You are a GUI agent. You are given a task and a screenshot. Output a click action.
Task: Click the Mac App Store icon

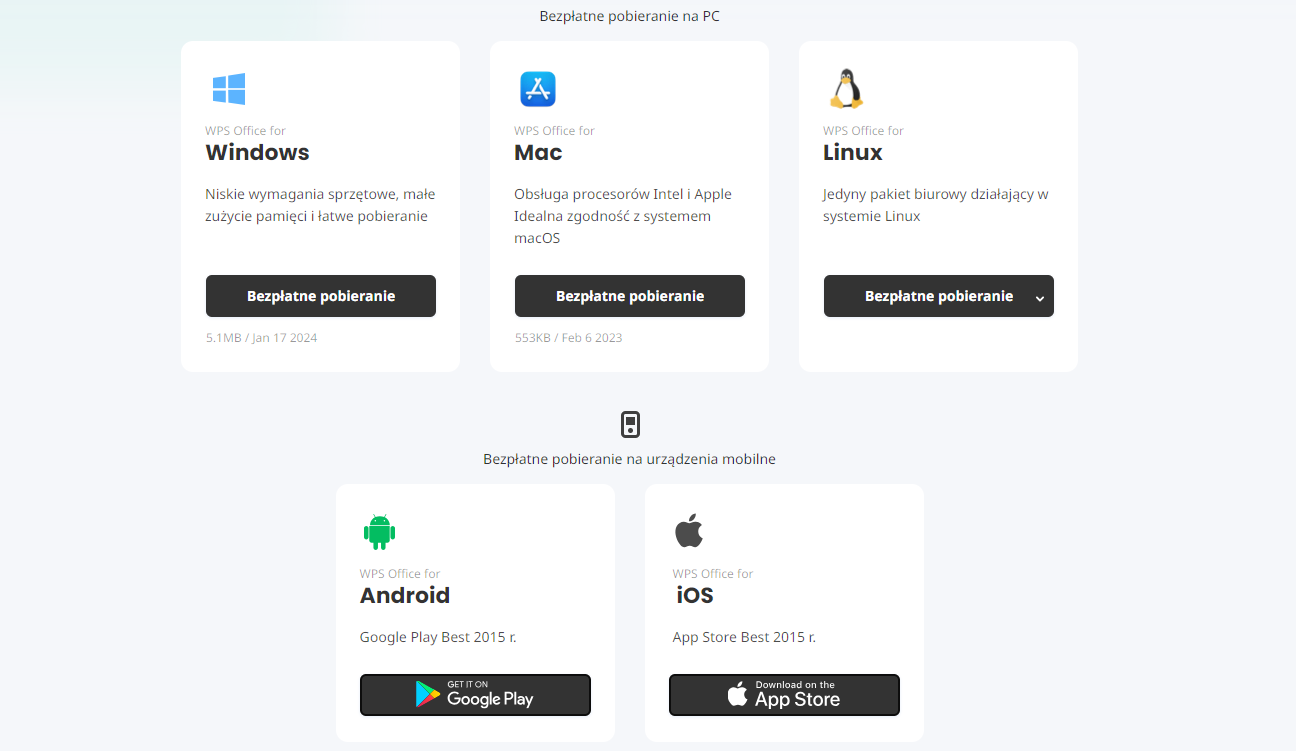tap(537, 89)
